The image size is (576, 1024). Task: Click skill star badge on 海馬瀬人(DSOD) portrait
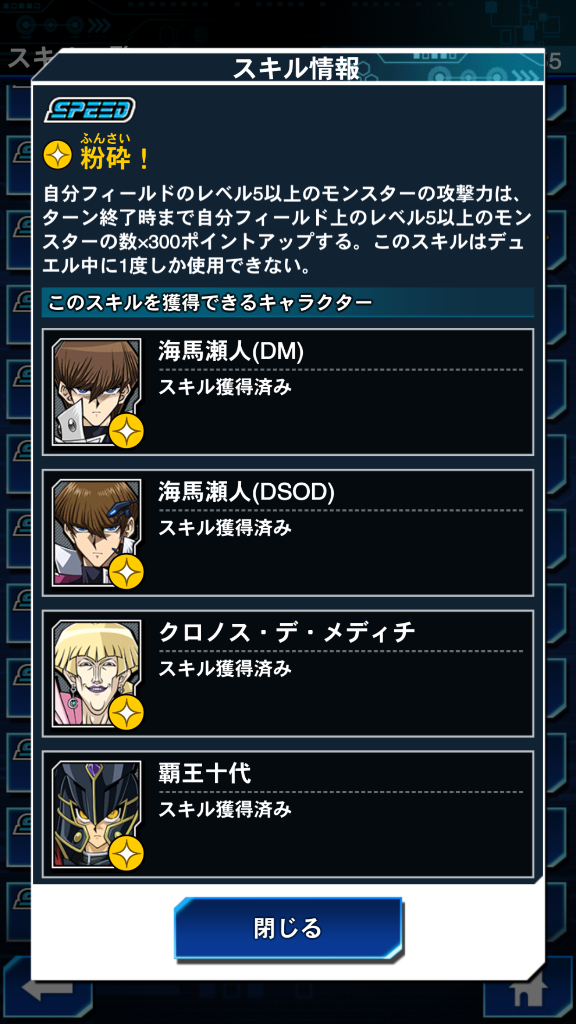126,572
